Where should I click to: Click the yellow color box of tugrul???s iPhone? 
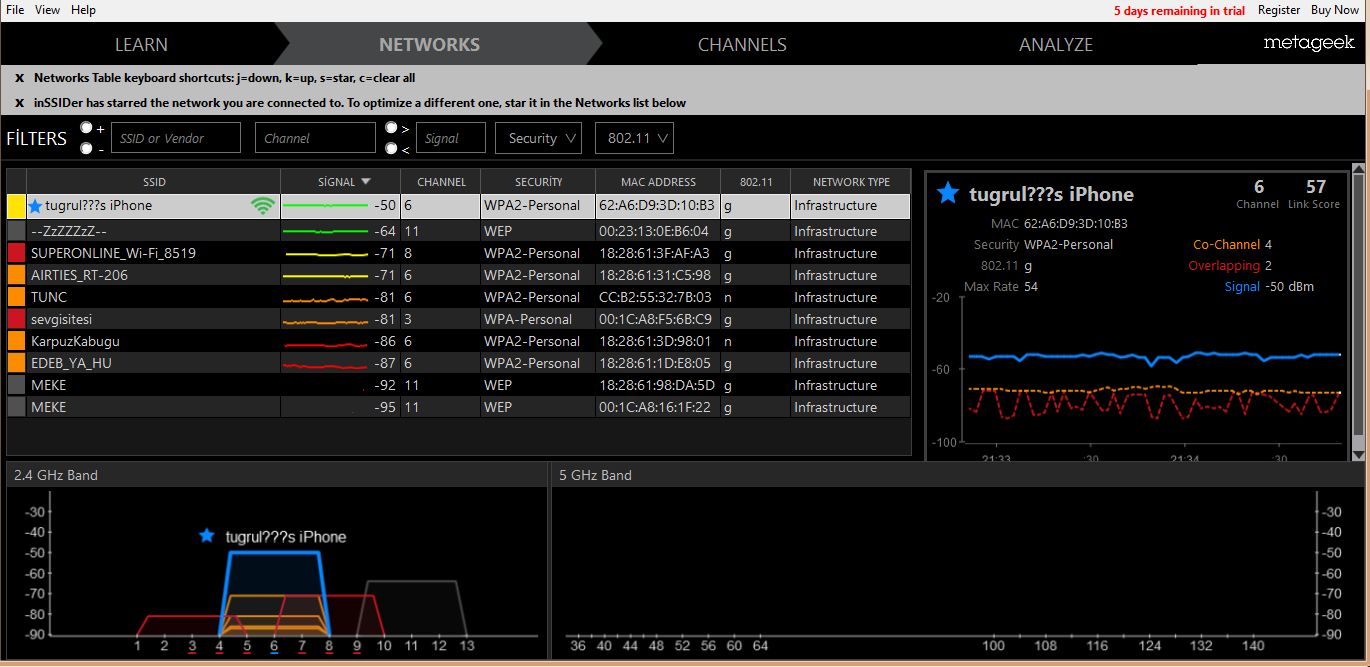coord(16,206)
